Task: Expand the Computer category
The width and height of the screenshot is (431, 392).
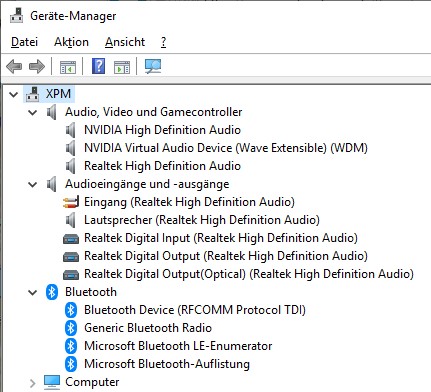Action: coord(32,383)
